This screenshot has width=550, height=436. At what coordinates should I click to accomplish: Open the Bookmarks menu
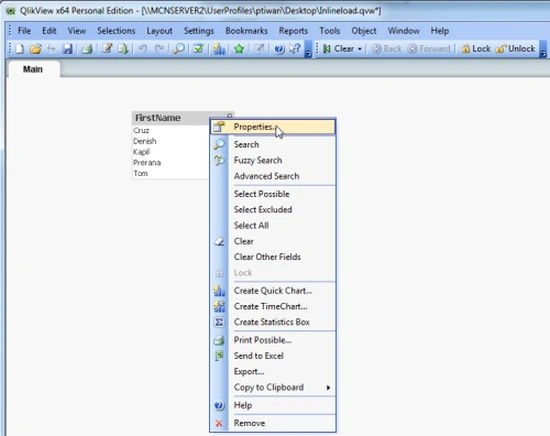click(246, 31)
